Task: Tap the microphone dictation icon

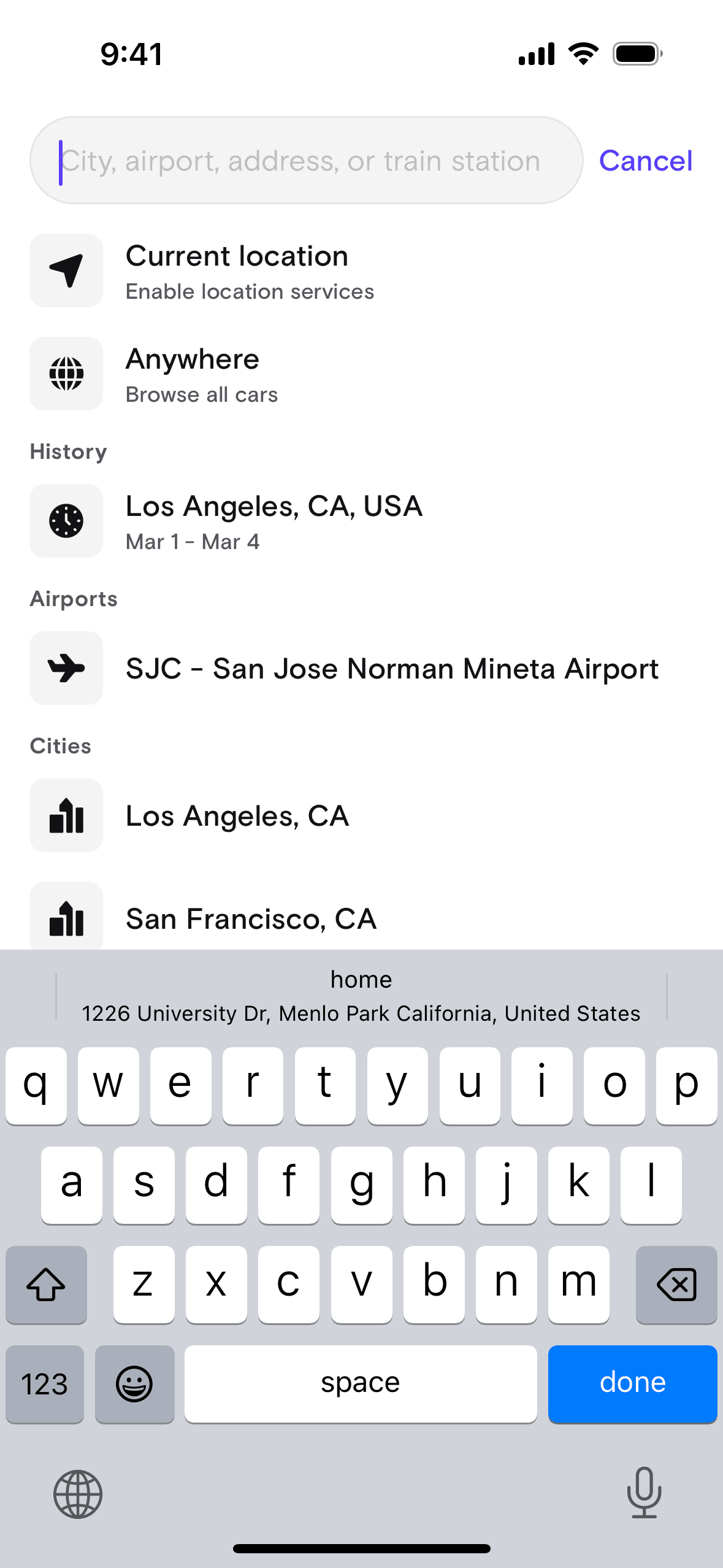Action: tap(644, 1493)
